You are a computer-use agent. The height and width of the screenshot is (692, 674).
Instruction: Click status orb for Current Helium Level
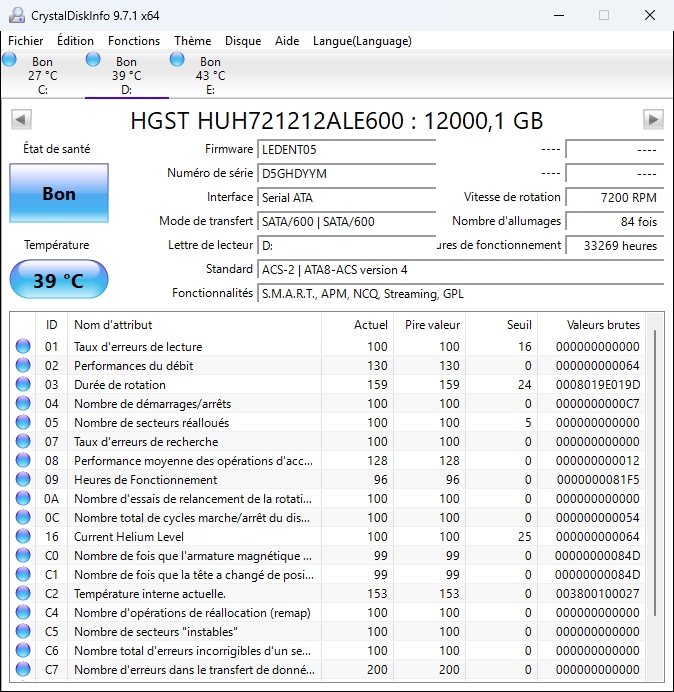tap(23, 536)
